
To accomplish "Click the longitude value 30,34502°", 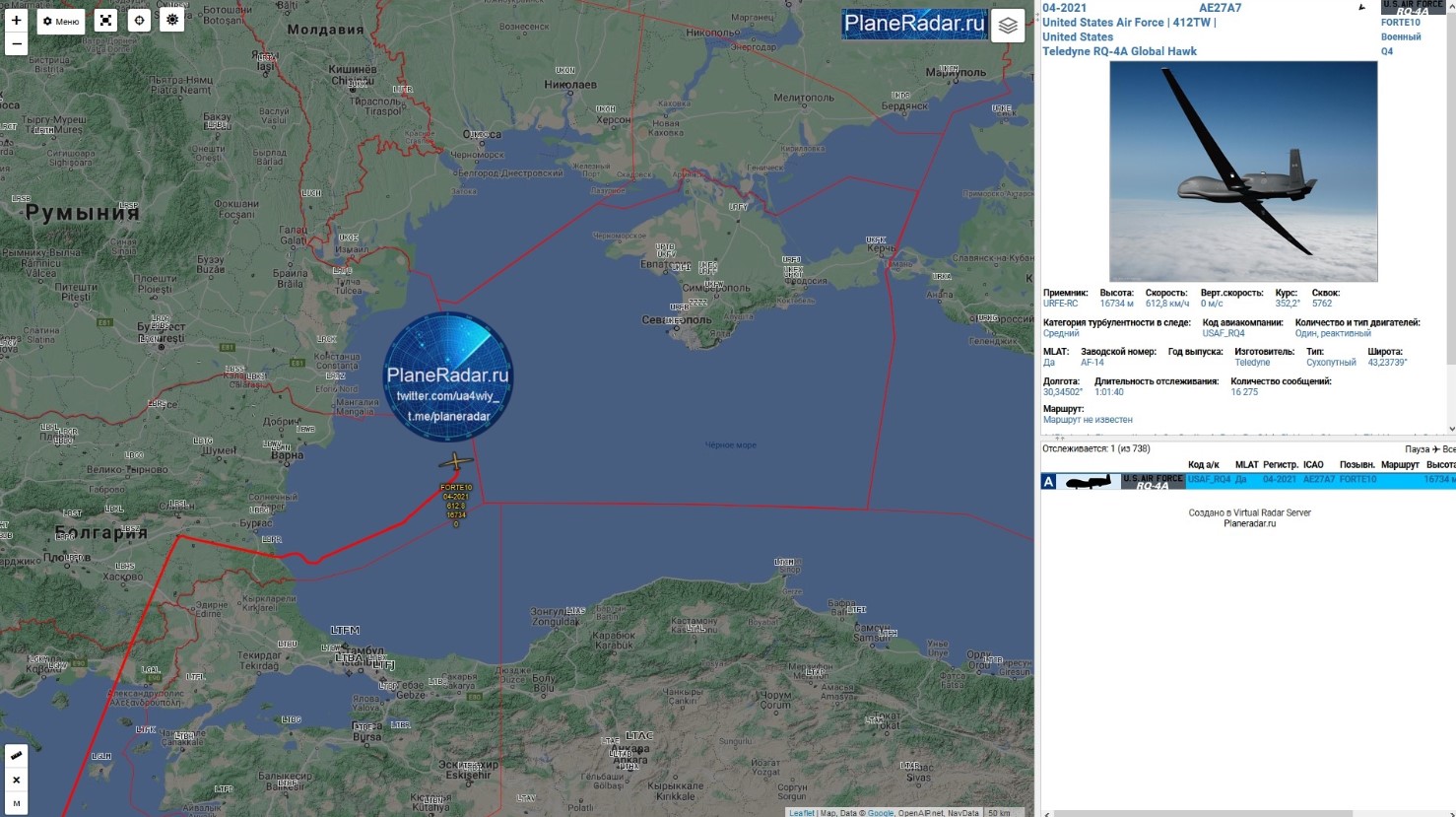I will click(x=1062, y=392).
